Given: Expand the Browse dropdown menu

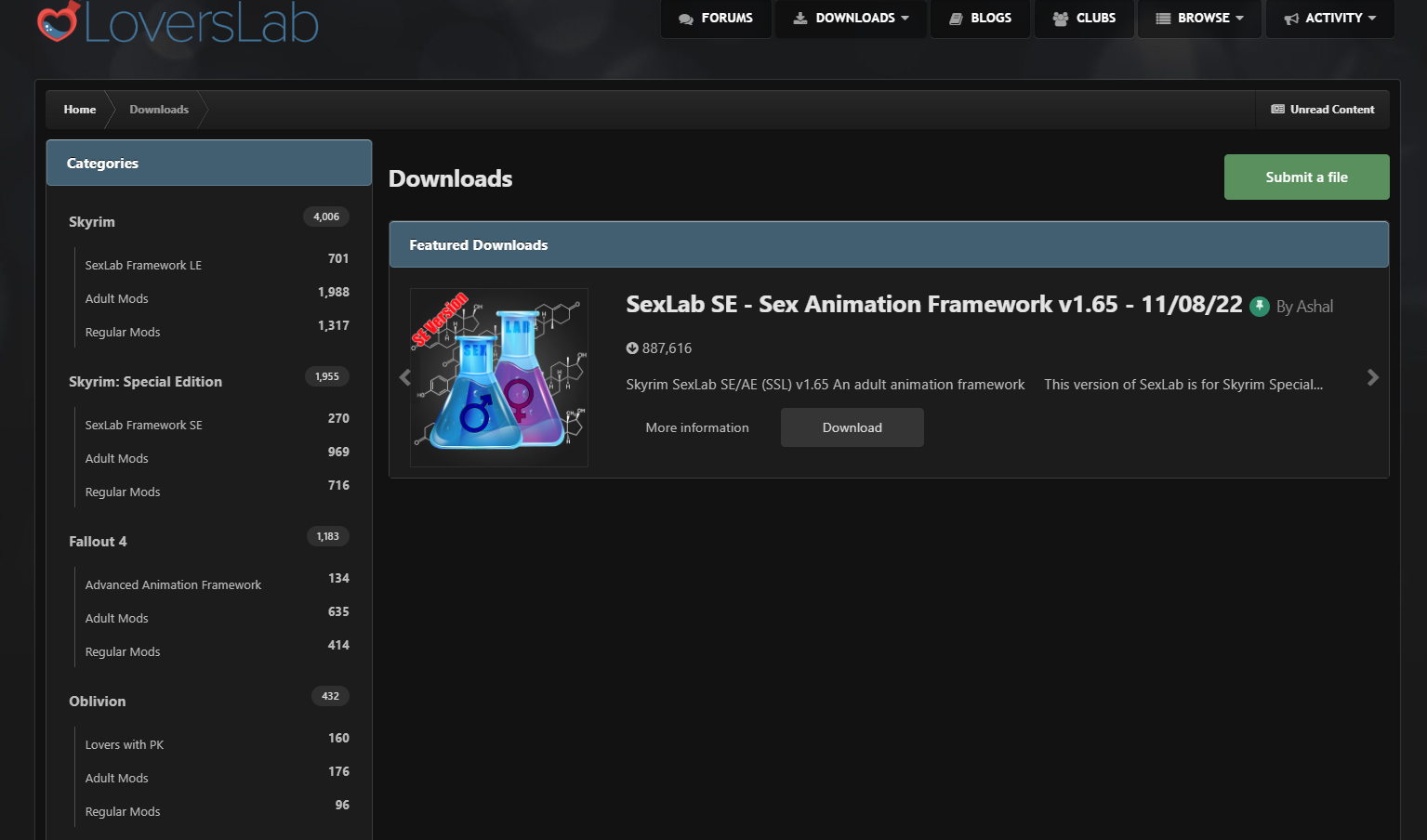Looking at the screenshot, I should 1199,18.
